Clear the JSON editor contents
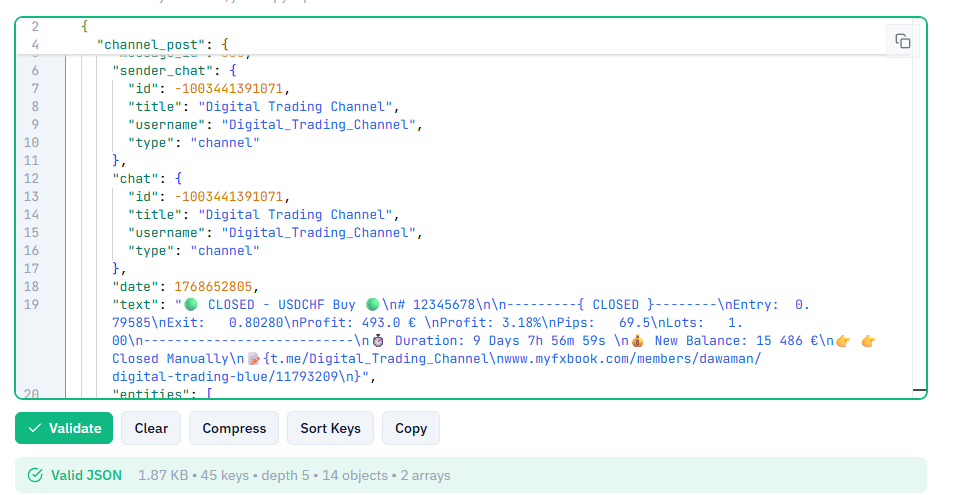Viewport: 959px width, 495px height. coord(151,428)
